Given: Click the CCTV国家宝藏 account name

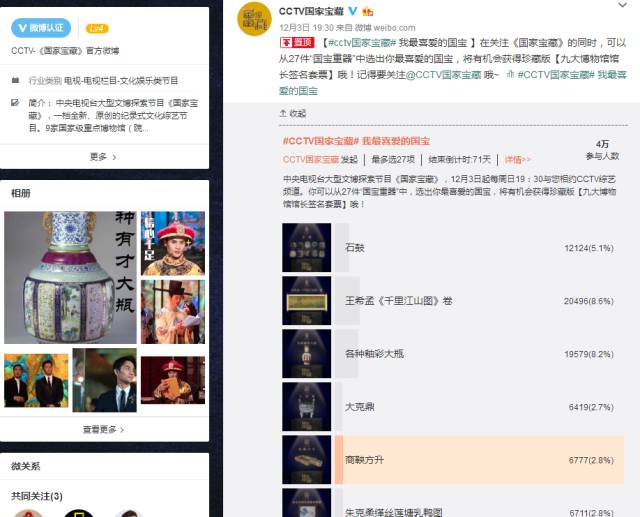Looking at the screenshot, I should click(311, 11).
